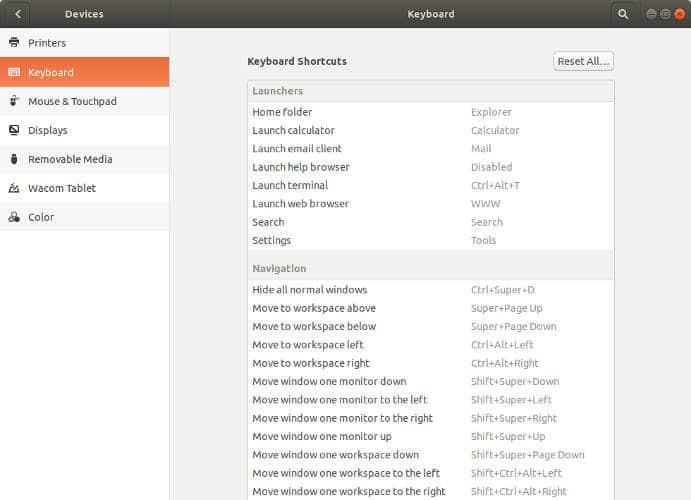The width and height of the screenshot is (691, 500).
Task: Open the Mouse & Touchpad panel
Action: [72, 101]
